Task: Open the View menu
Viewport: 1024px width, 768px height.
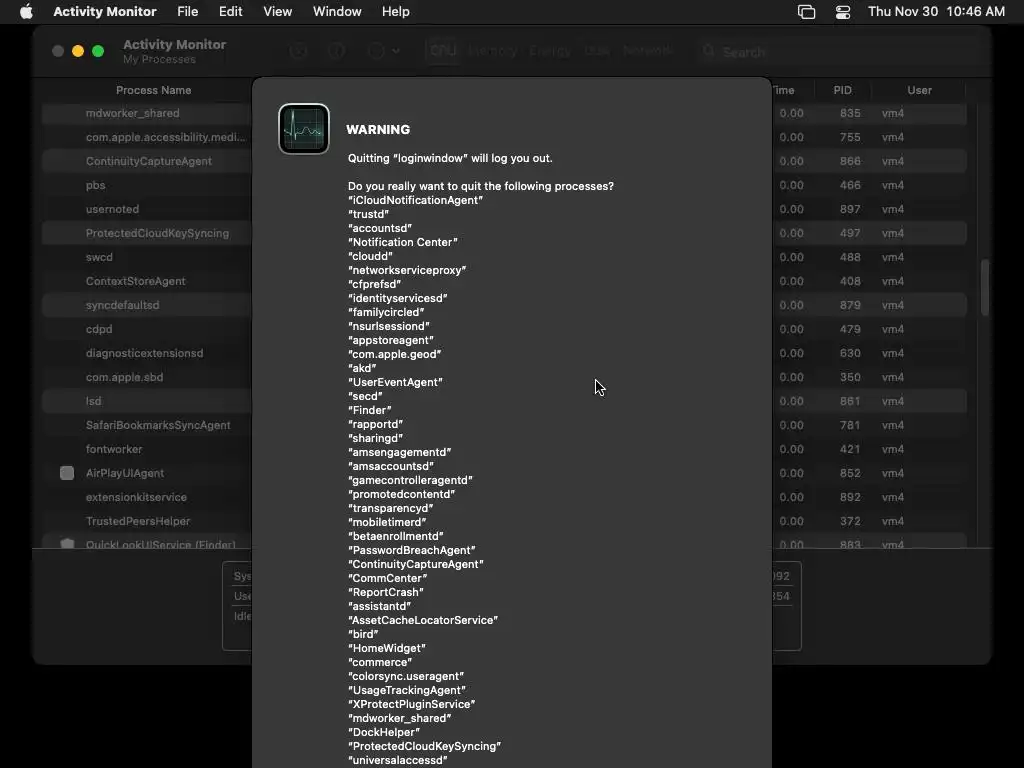Action: (x=278, y=11)
